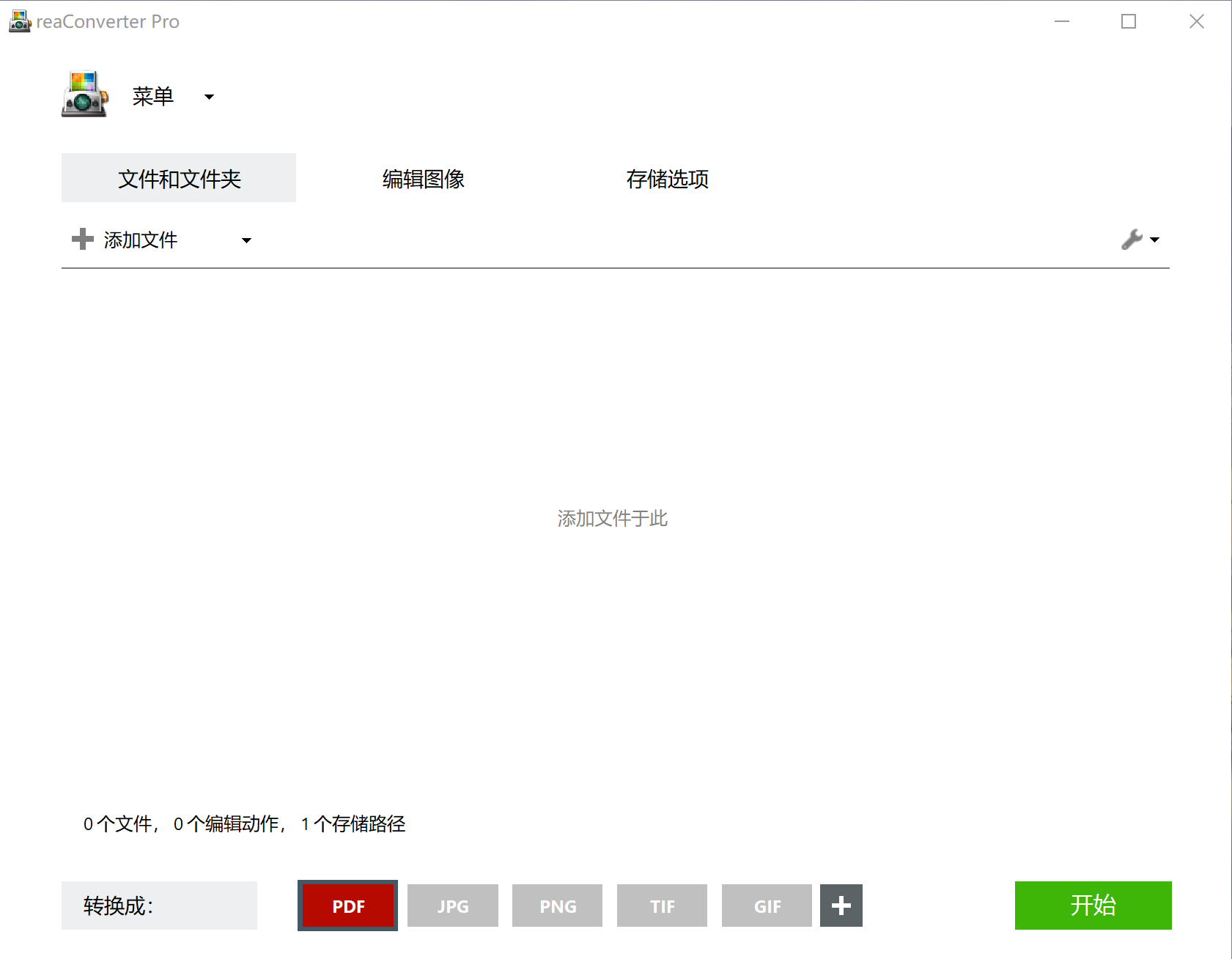Click the reaConverter icon in the title bar
The image size is (1232, 959).
[18, 21]
